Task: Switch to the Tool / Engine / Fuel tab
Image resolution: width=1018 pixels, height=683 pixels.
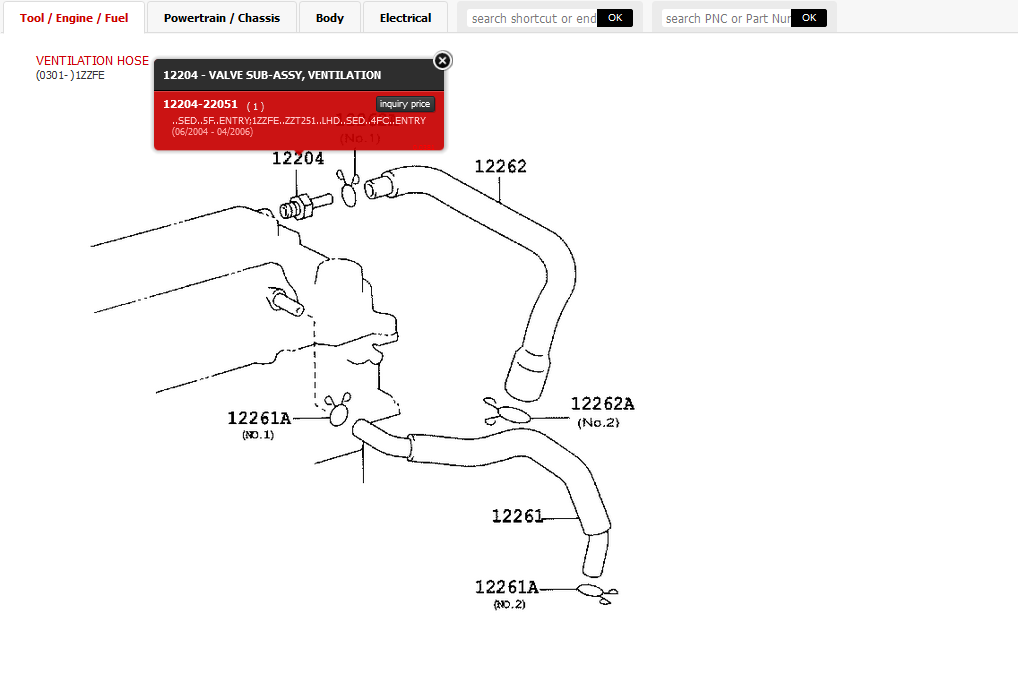Action: pyautogui.click(x=72, y=17)
